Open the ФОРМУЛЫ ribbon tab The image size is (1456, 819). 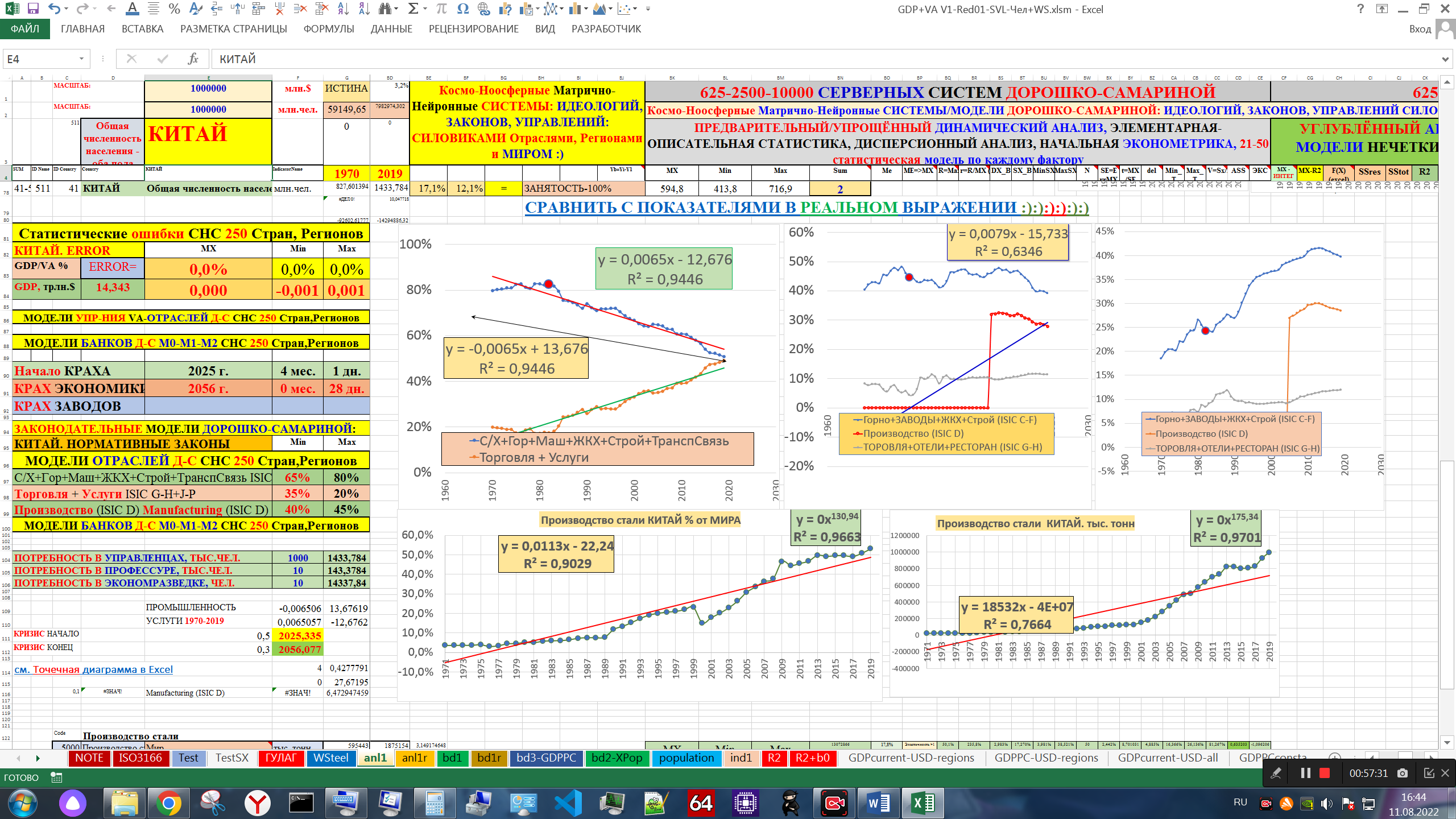(x=328, y=29)
